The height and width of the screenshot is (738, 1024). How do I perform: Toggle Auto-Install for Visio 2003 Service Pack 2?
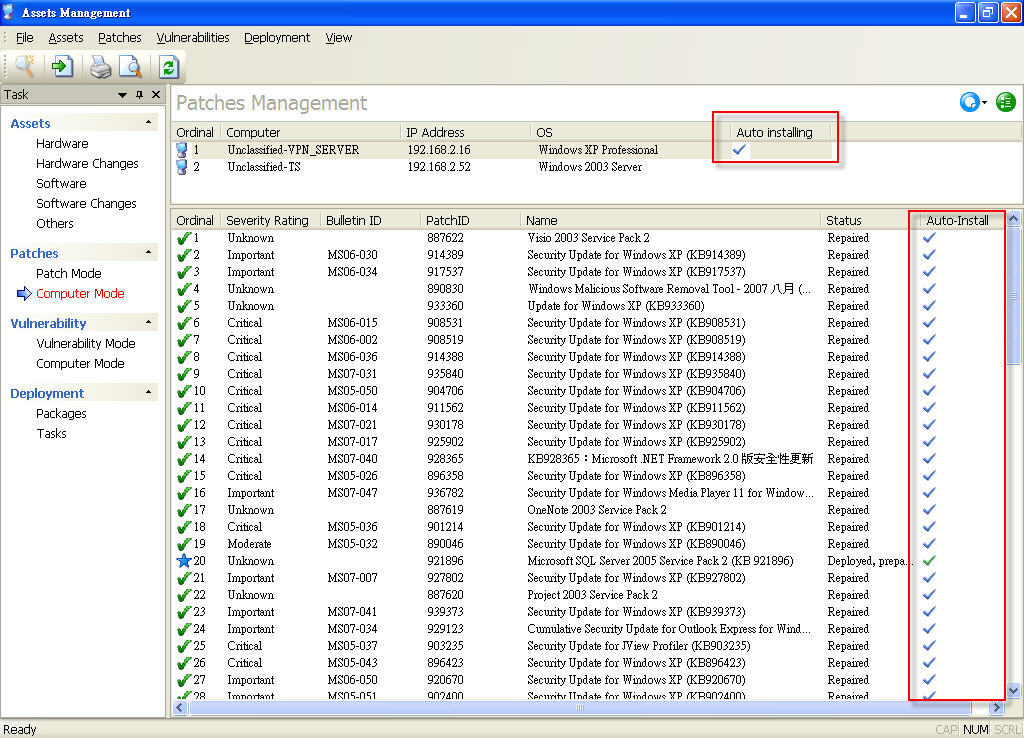929,238
